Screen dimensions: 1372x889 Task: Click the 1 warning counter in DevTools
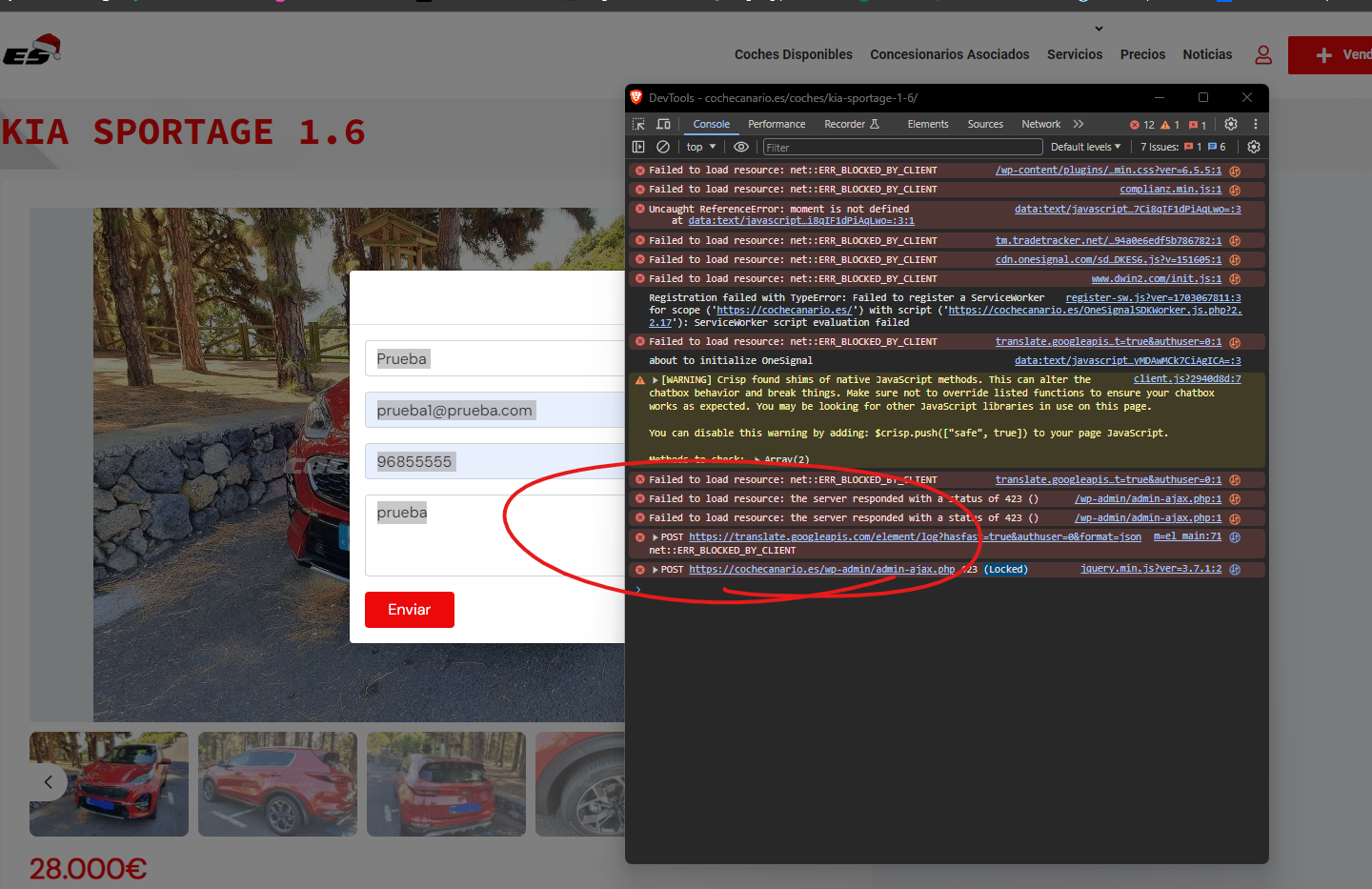coord(1170,125)
